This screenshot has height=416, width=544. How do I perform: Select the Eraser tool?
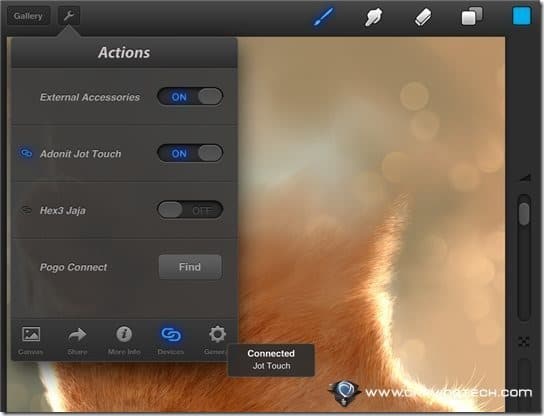point(423,17)
